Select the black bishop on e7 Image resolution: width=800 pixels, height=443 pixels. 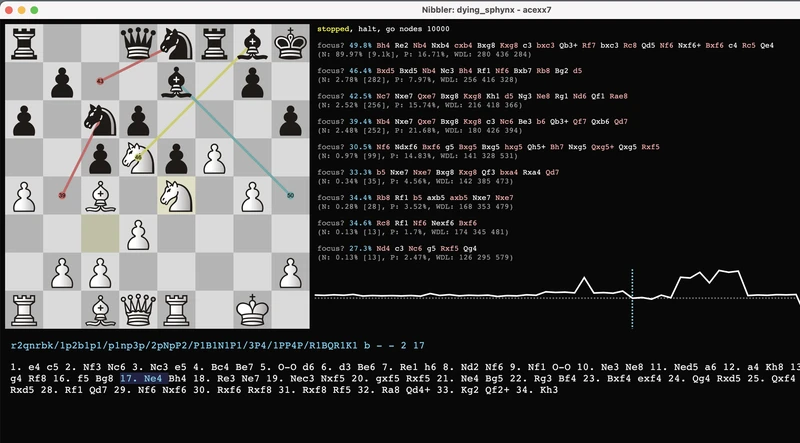[177, 81]
